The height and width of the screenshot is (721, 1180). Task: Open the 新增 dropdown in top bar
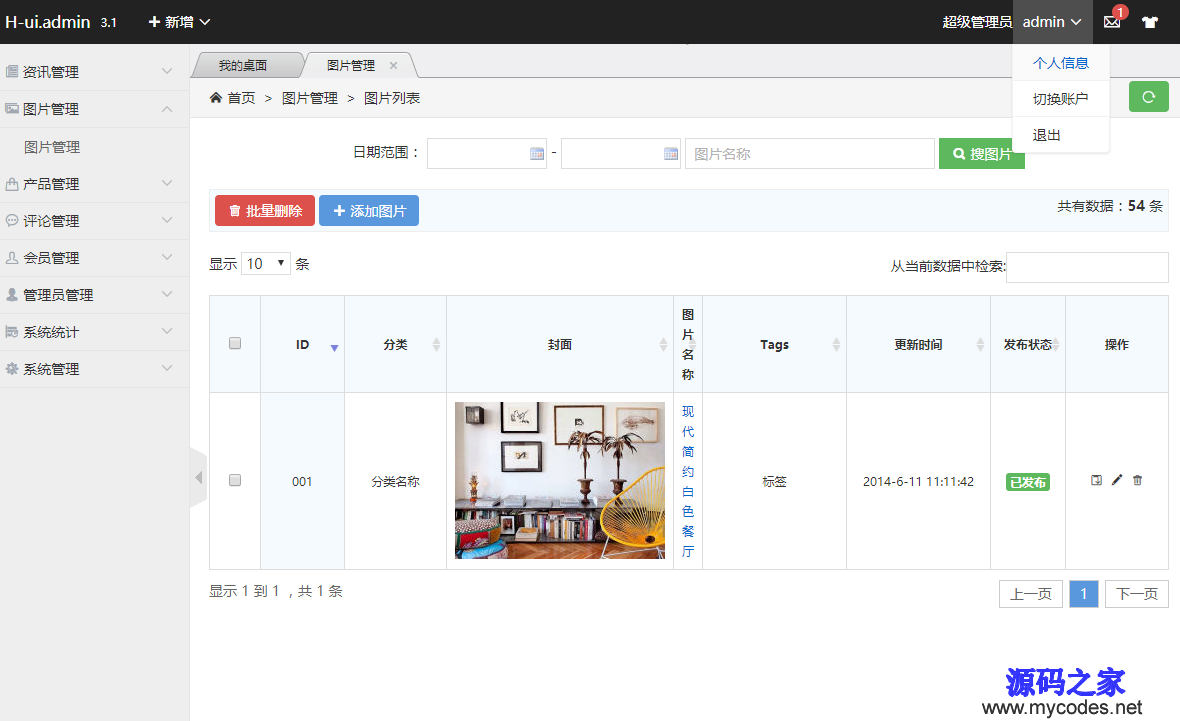pos(179,22)
